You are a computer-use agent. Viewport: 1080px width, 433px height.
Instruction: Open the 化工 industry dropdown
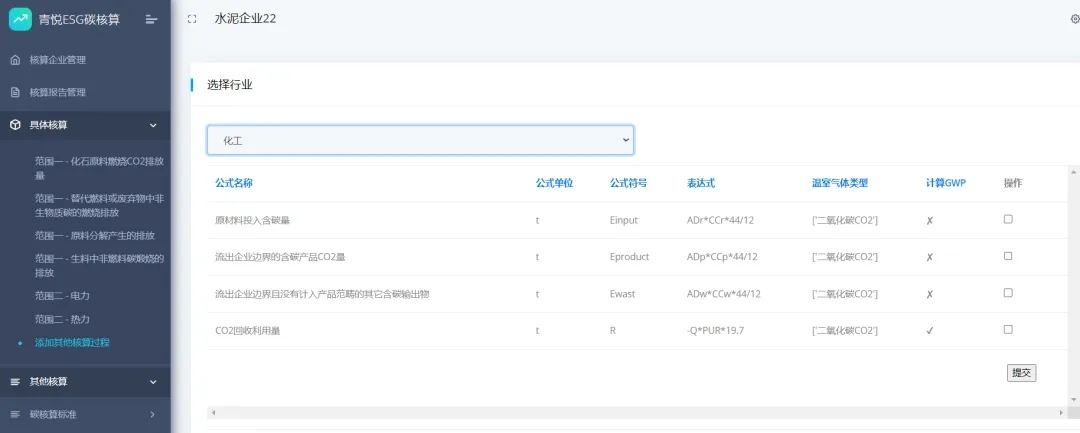click(420, 141)
